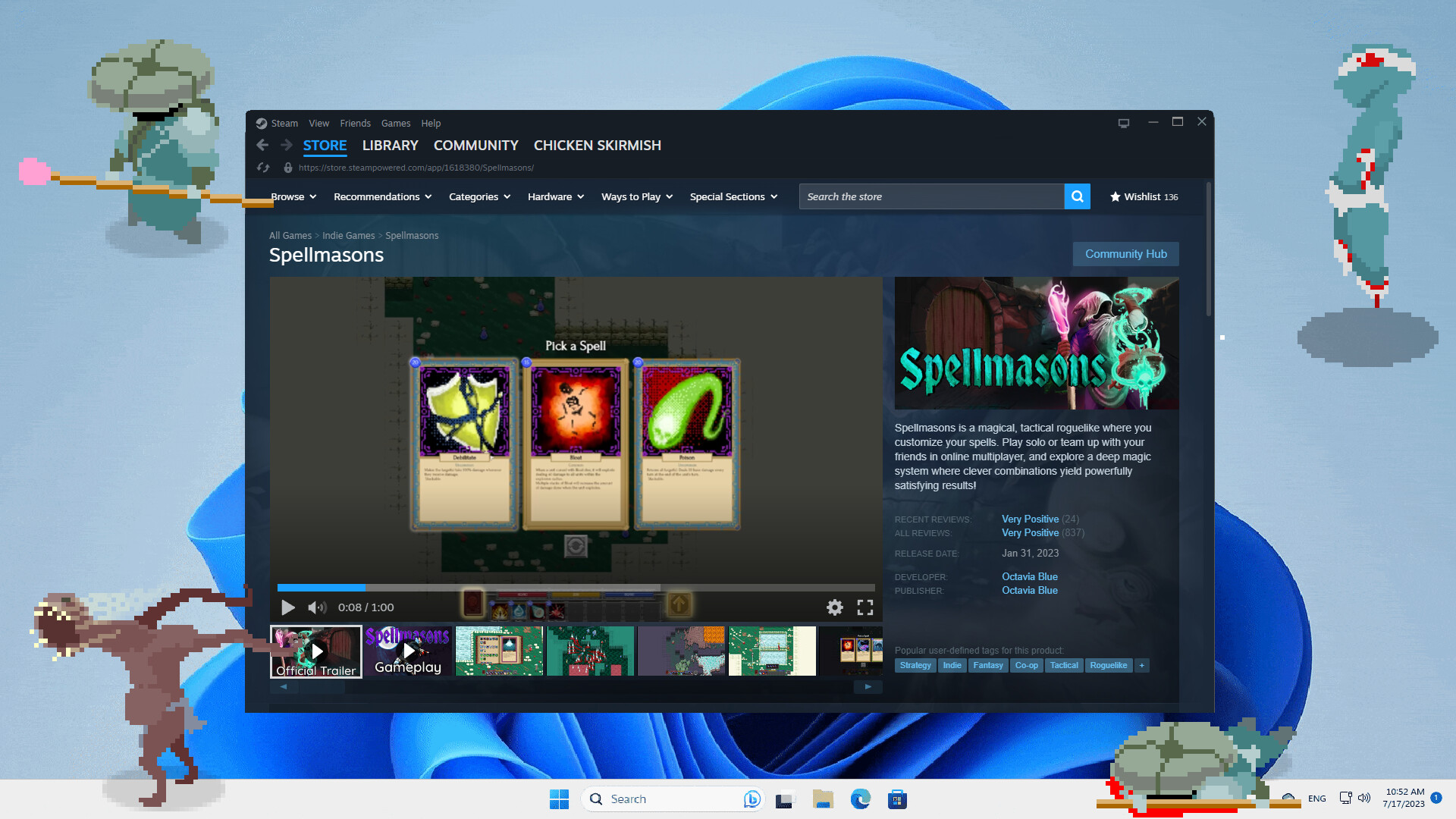Click the page reload icon beside the URL
The width and height of the screenshot is (1456, 819).
(x=262, y=168)
